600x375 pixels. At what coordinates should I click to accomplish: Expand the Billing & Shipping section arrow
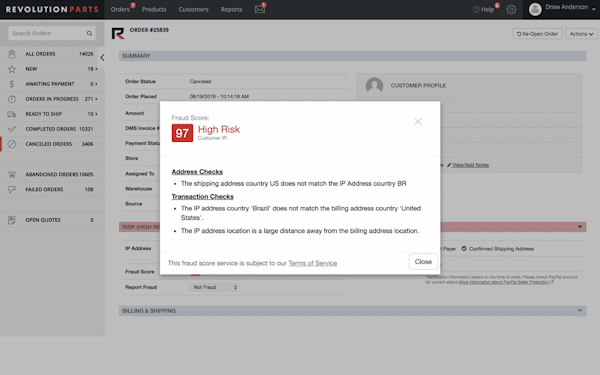pyautogui.click(x=580, y=310)
